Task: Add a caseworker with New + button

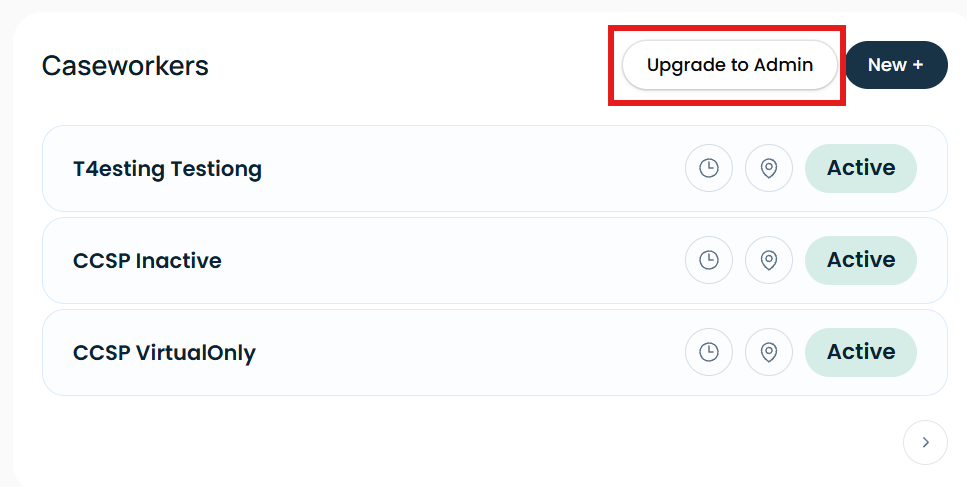Action: click(x=896, y=65)
